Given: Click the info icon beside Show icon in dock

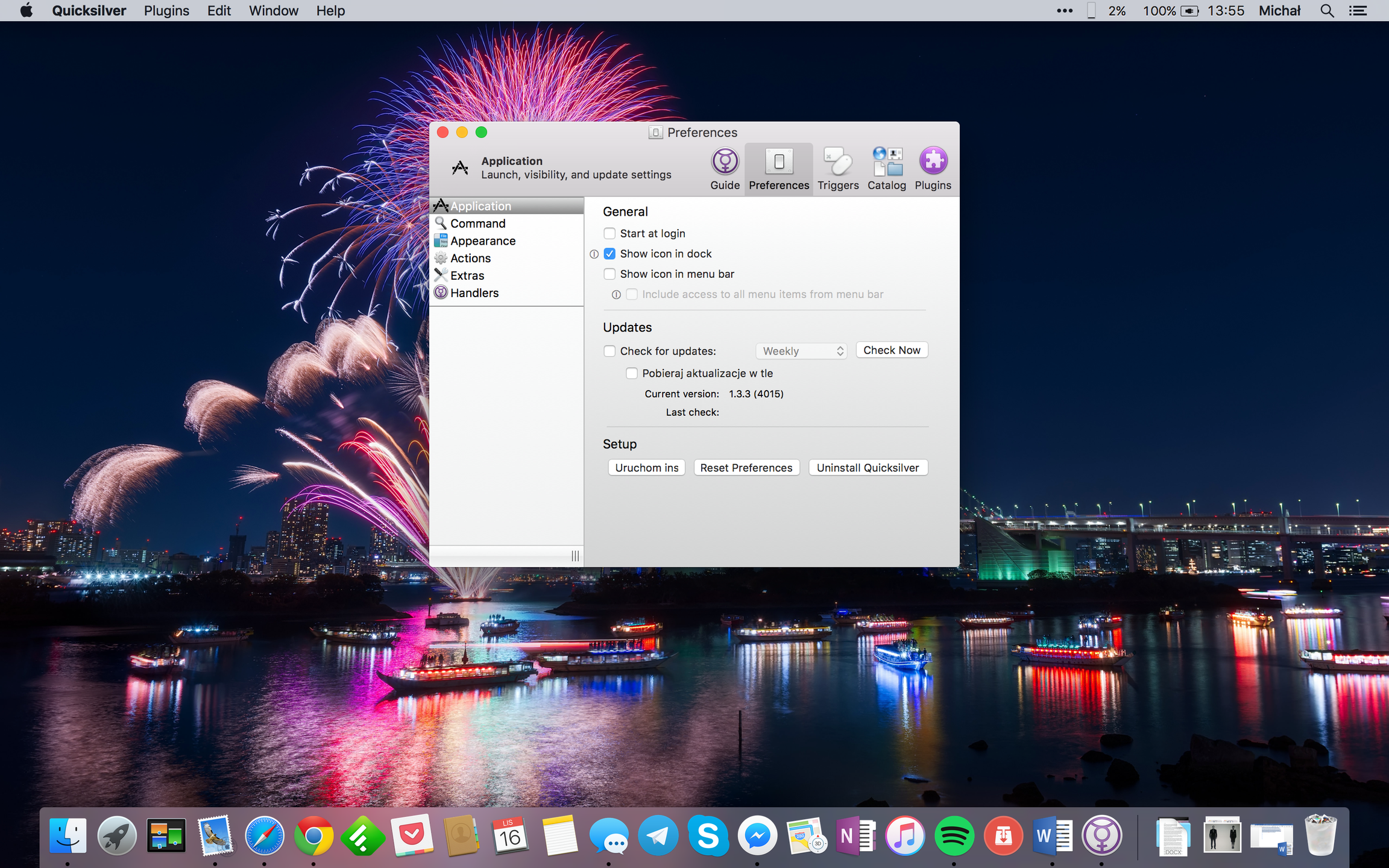Looking at the screenshot, I should pos(594,254).
